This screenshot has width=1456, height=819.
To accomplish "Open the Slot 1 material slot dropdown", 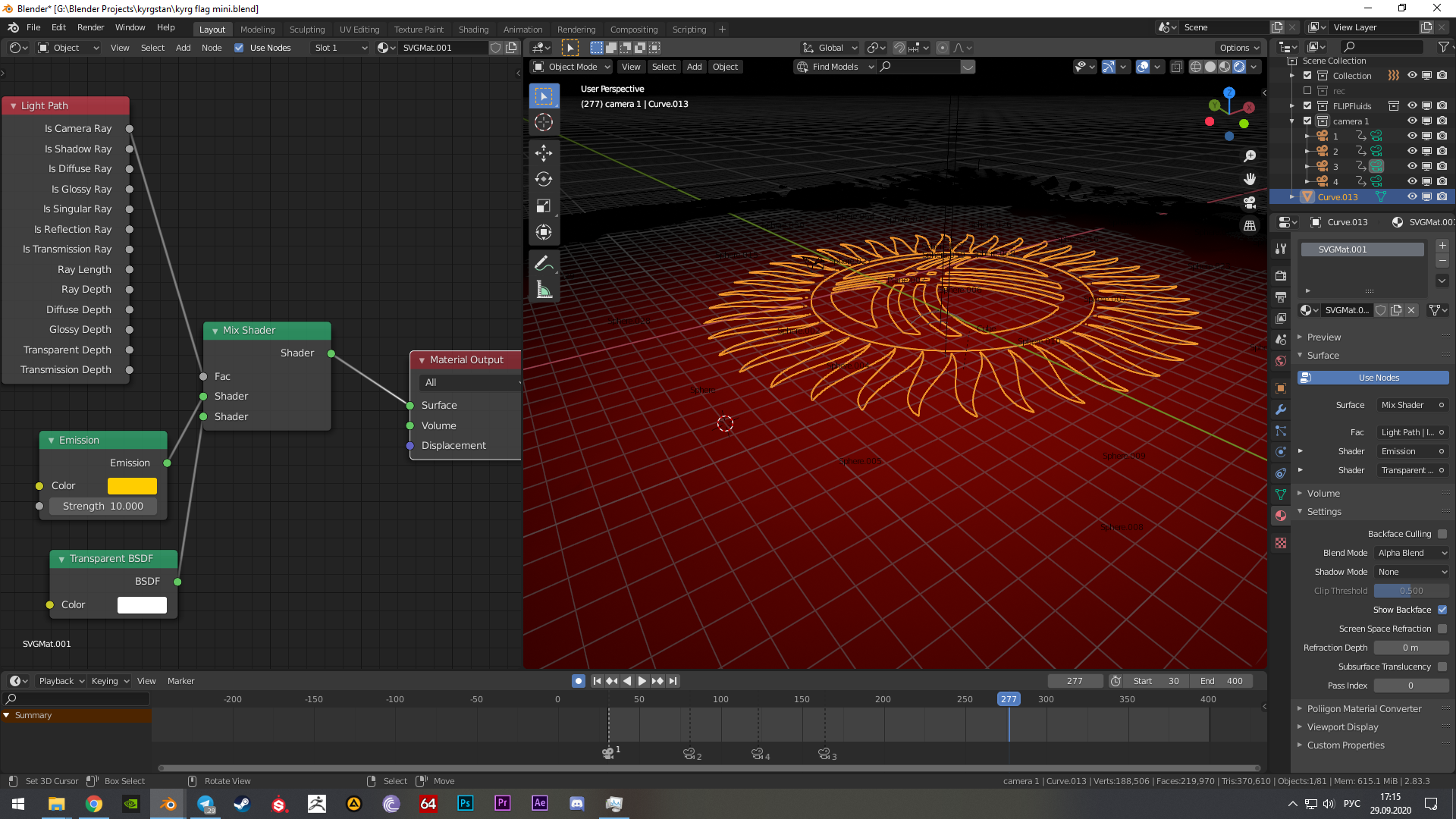I will (340, 48).
